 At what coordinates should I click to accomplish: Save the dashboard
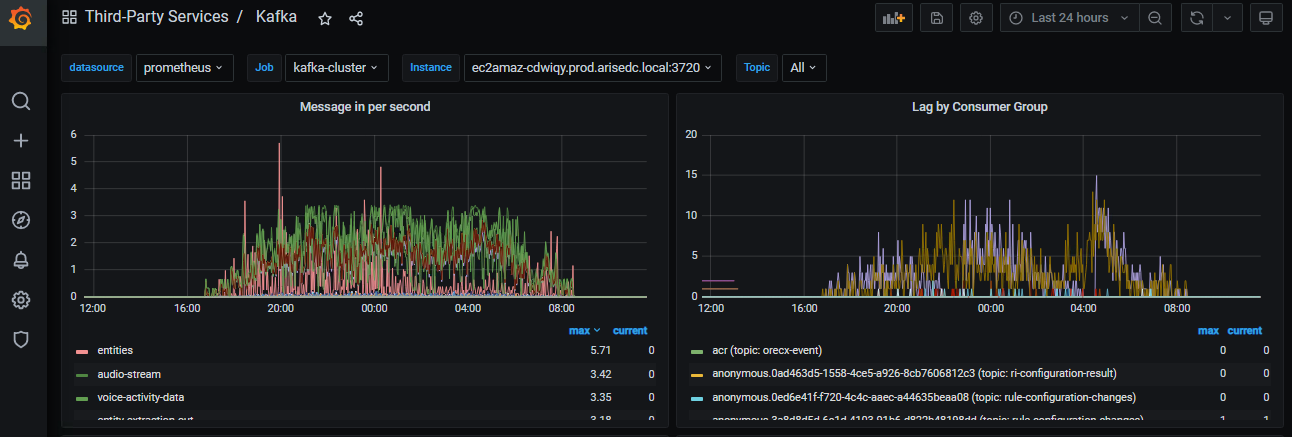(x=936, y=18)
